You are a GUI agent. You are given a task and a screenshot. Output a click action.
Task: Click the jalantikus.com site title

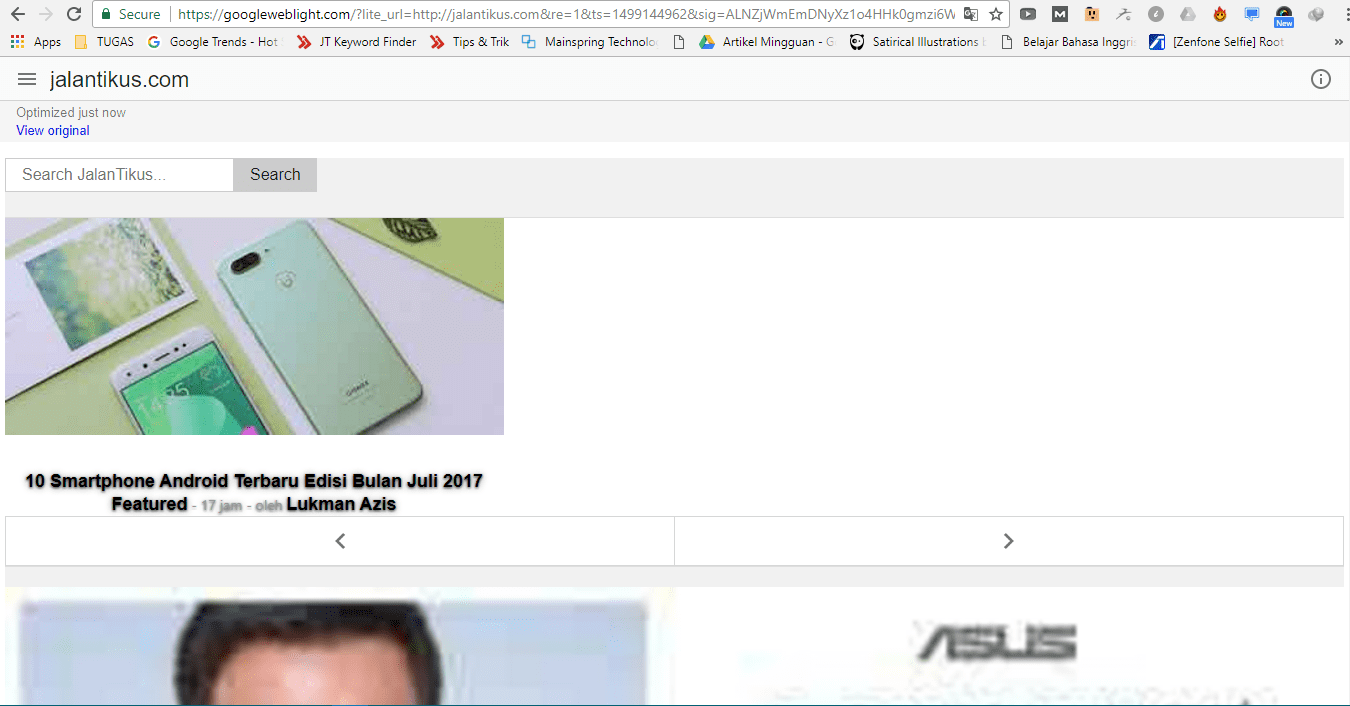coord(119,80)
